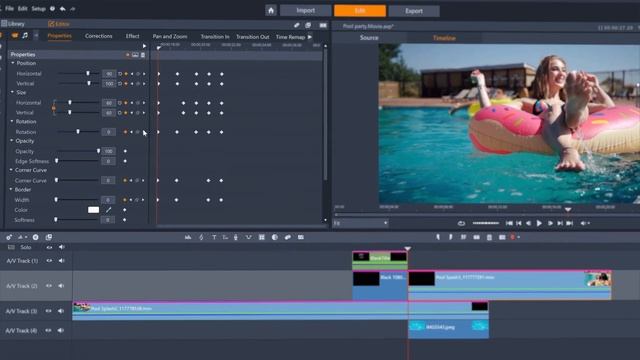Click the picture icon in Properties header
The width and height of the screenshot is (640, 360).
(x=135, y=55)
